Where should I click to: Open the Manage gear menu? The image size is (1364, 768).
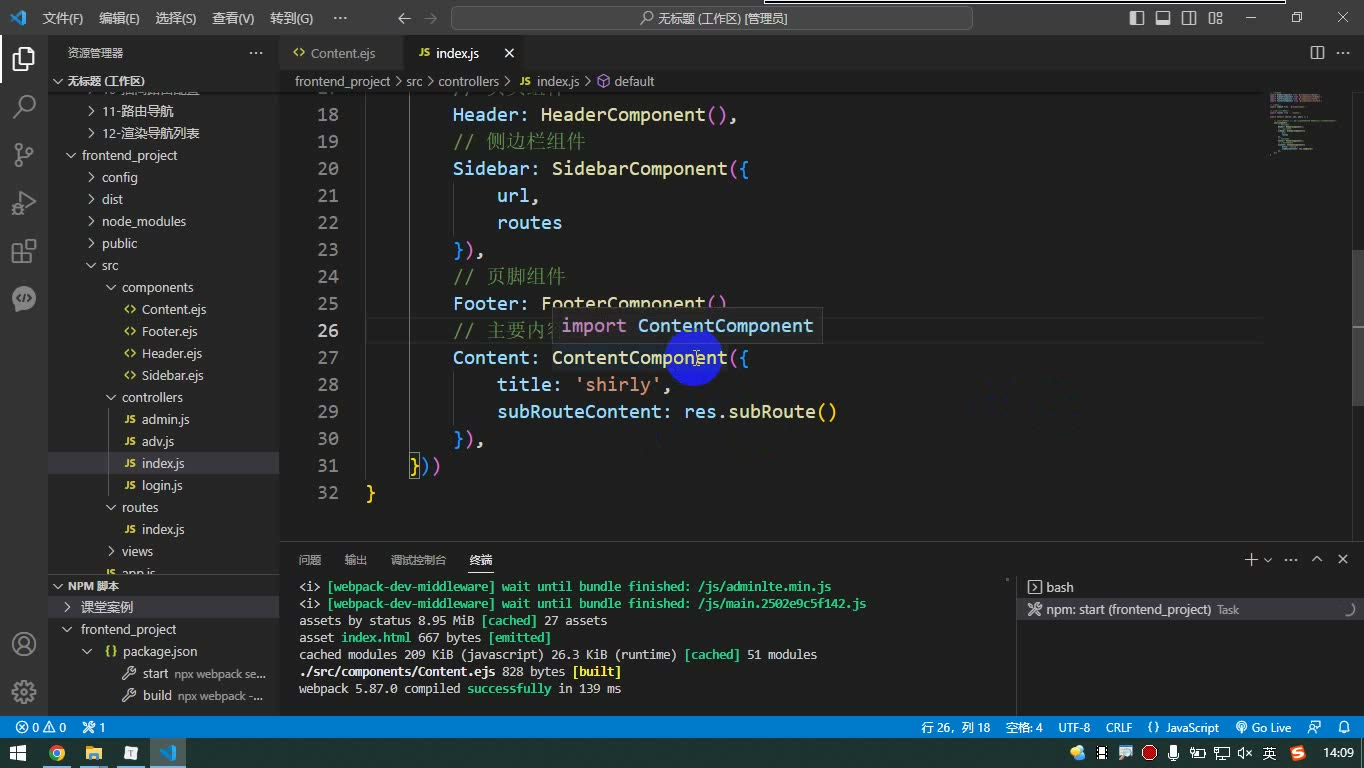pos(24,691)
